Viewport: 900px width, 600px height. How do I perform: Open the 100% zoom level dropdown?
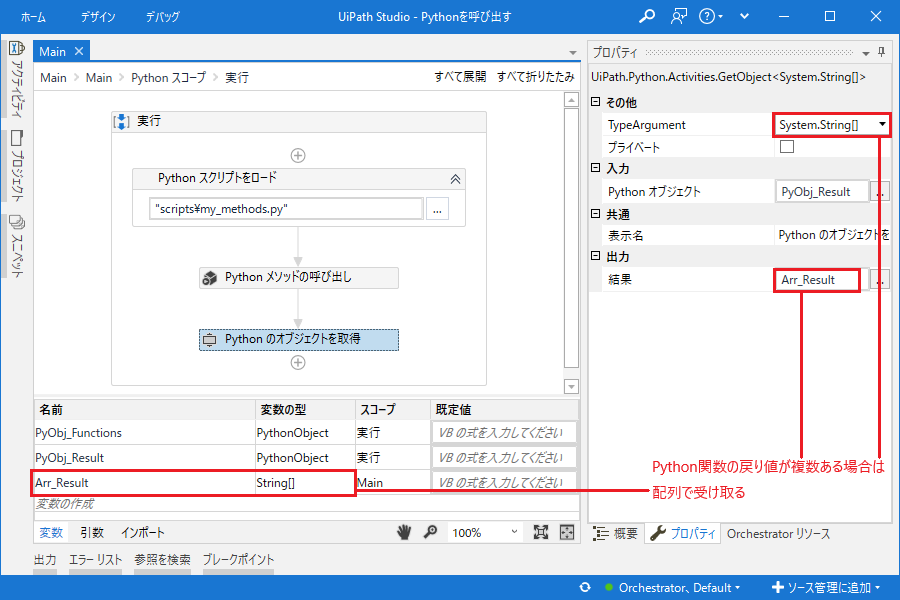(x=485, y=533)
